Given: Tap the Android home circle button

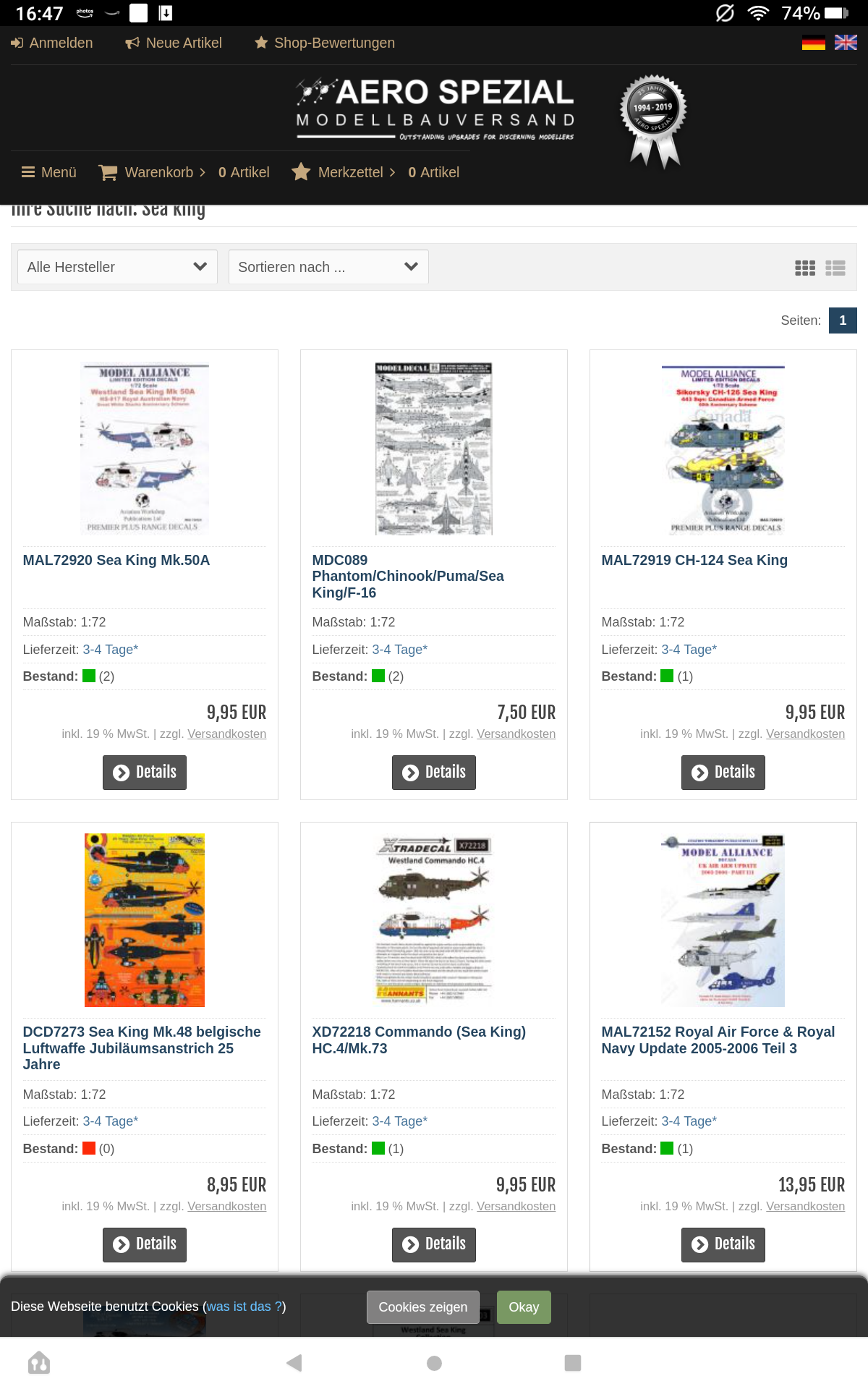Looking at the screenshot, I should pyautogui.click(x=434, y=1363).
